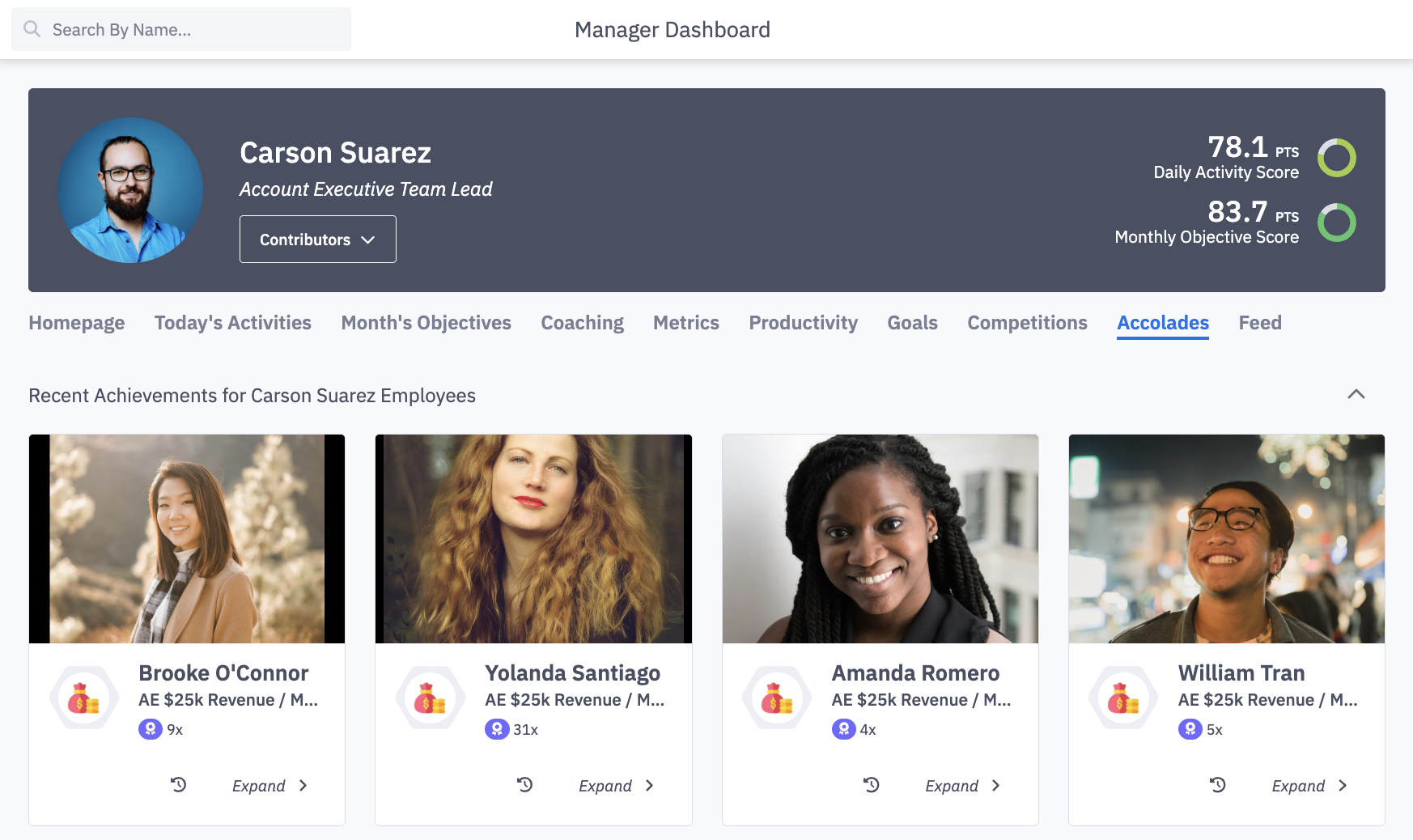
Task: Click Carson Suarez's profile photo
Action: 130,190
